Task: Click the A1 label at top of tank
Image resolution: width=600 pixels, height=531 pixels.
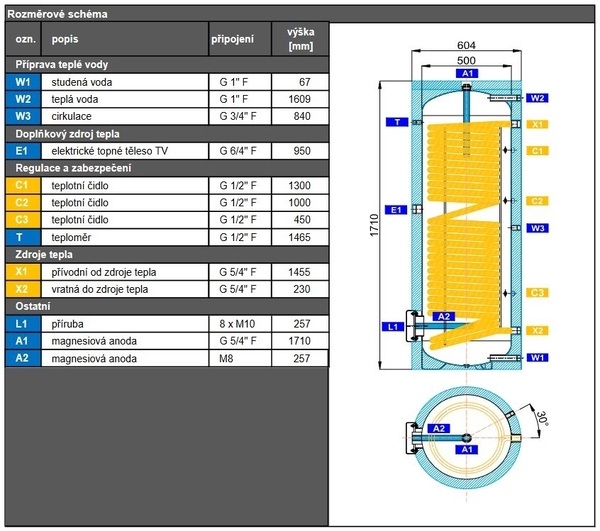Action: click(x=466, y=74)
